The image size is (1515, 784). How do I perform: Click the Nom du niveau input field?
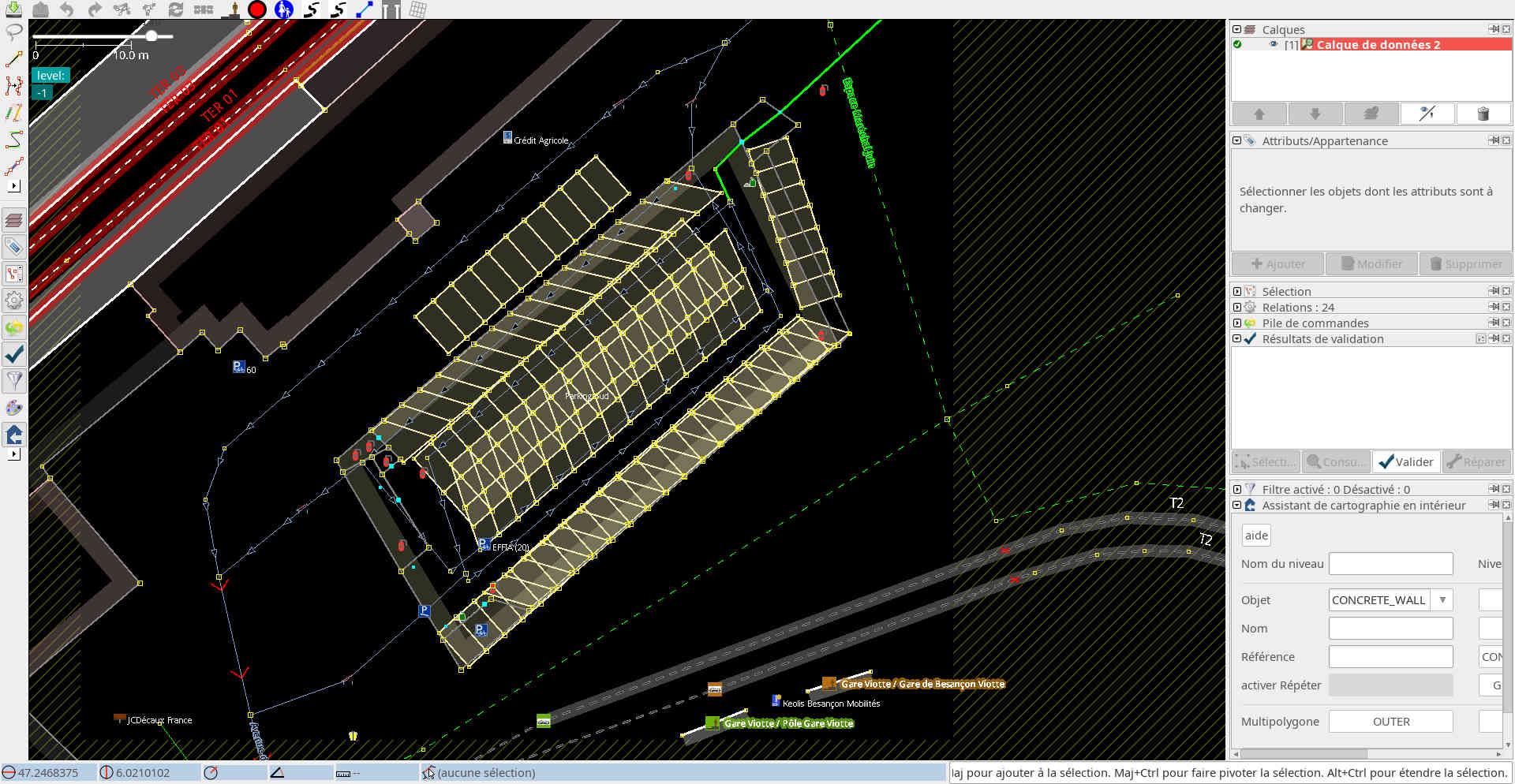(x=1390, y=564)
